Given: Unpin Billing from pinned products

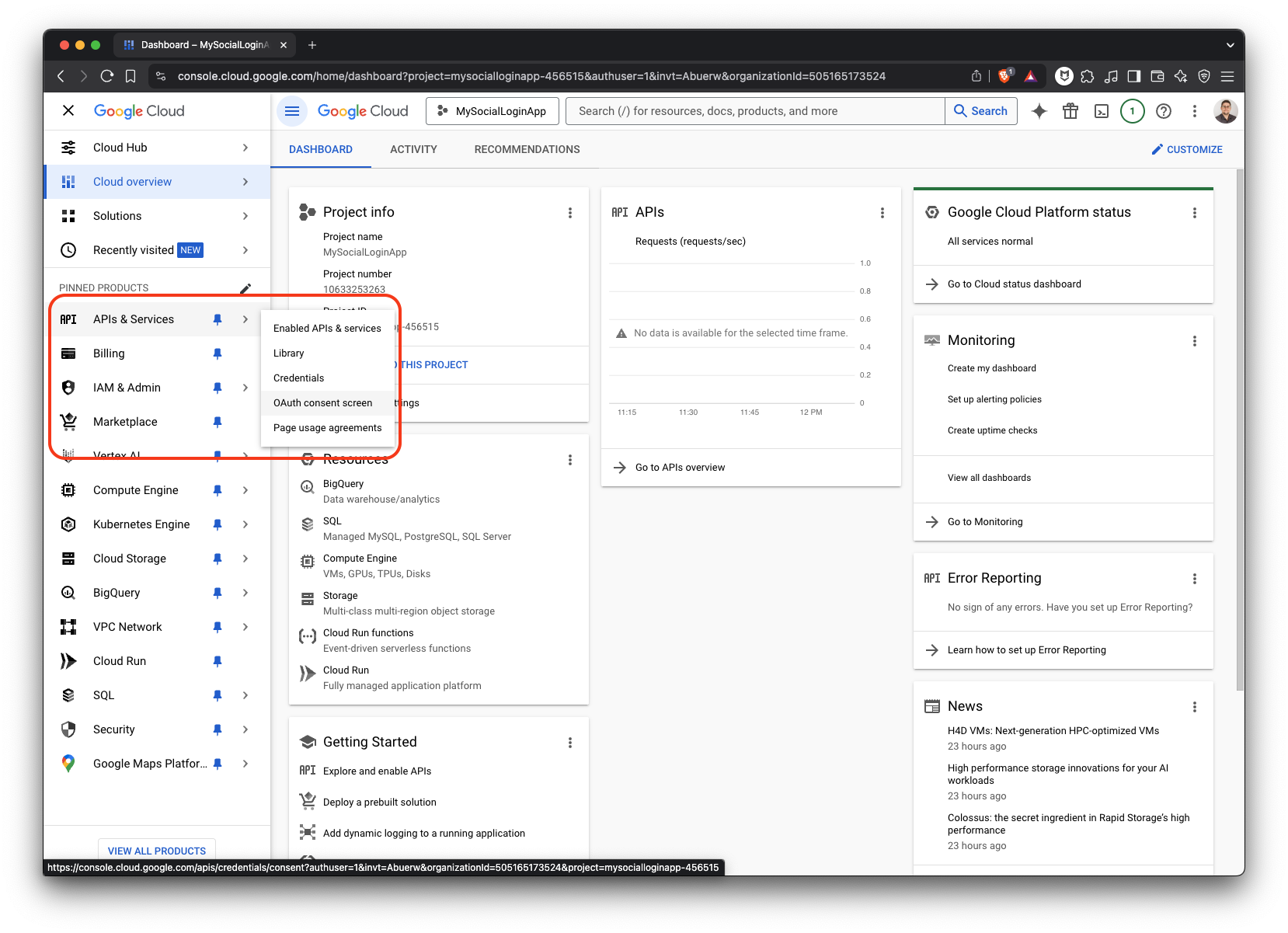Looking at the screenshot, I should [218, 353].
